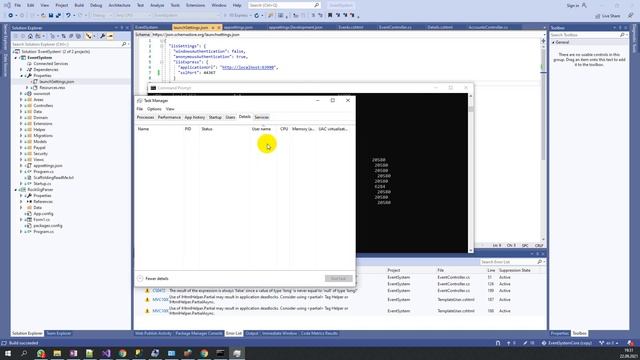Click Live Share icon
This screenshot has height=360, width=640.
tap(598, 16)
